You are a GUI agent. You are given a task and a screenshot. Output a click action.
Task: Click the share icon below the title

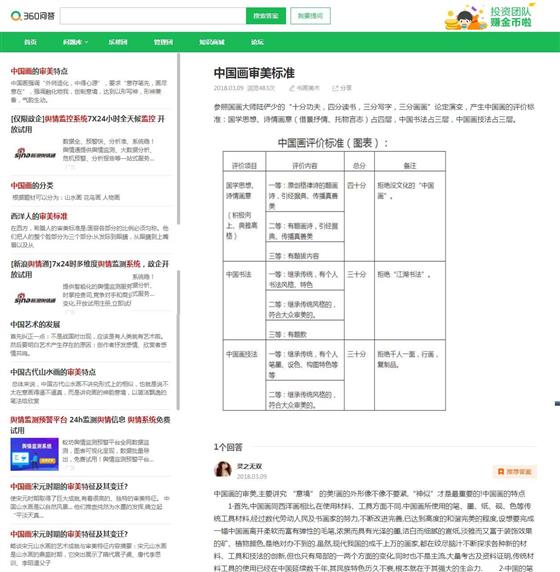(x=335, y=88)
